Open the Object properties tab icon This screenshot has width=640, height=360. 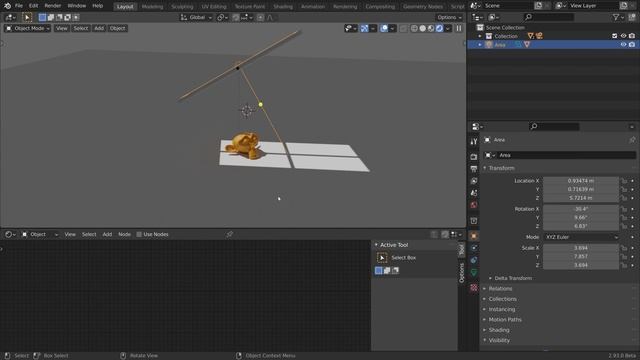pos(473,236)
